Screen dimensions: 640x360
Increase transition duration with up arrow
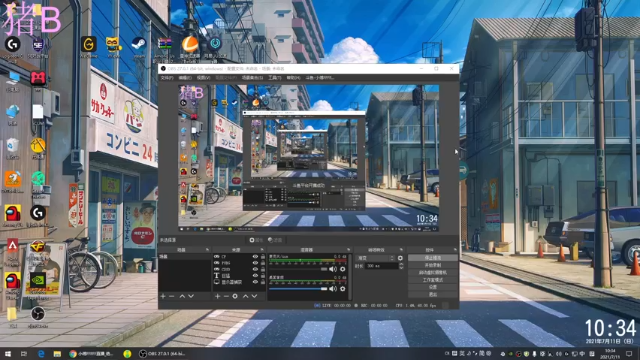[401, 264]
